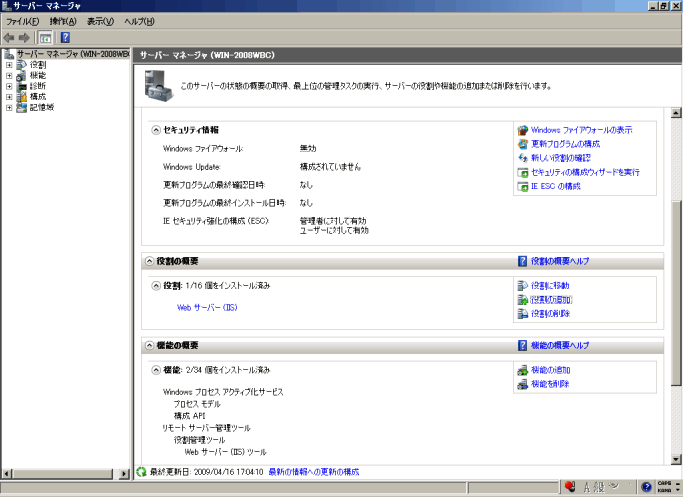This screenshot has height=497, width=683.
Task: Click the 機能の追加 link
Action: point(551,370)
